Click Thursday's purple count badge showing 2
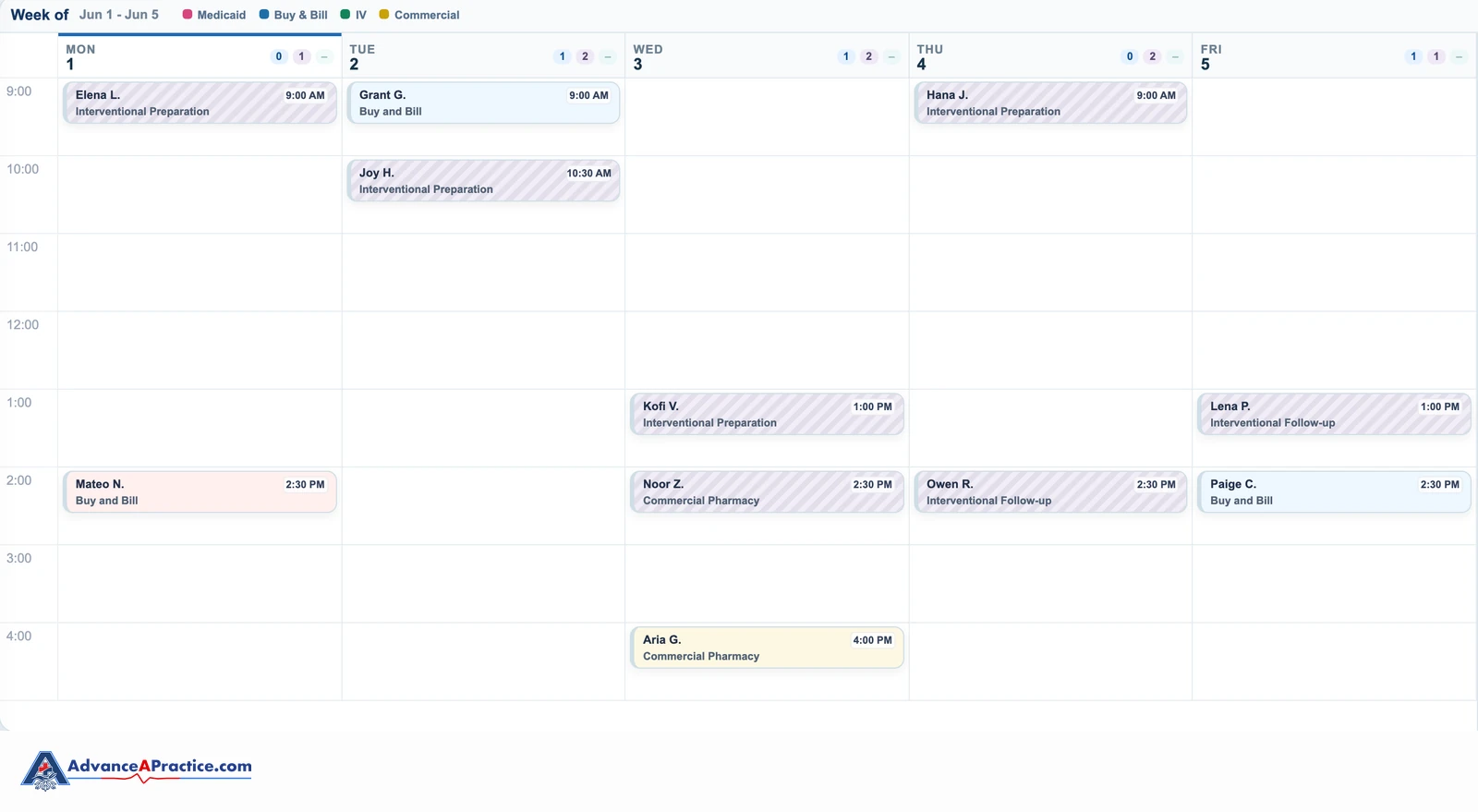The width and height of the screenshot is (1478, 812). pos(1152,56)
